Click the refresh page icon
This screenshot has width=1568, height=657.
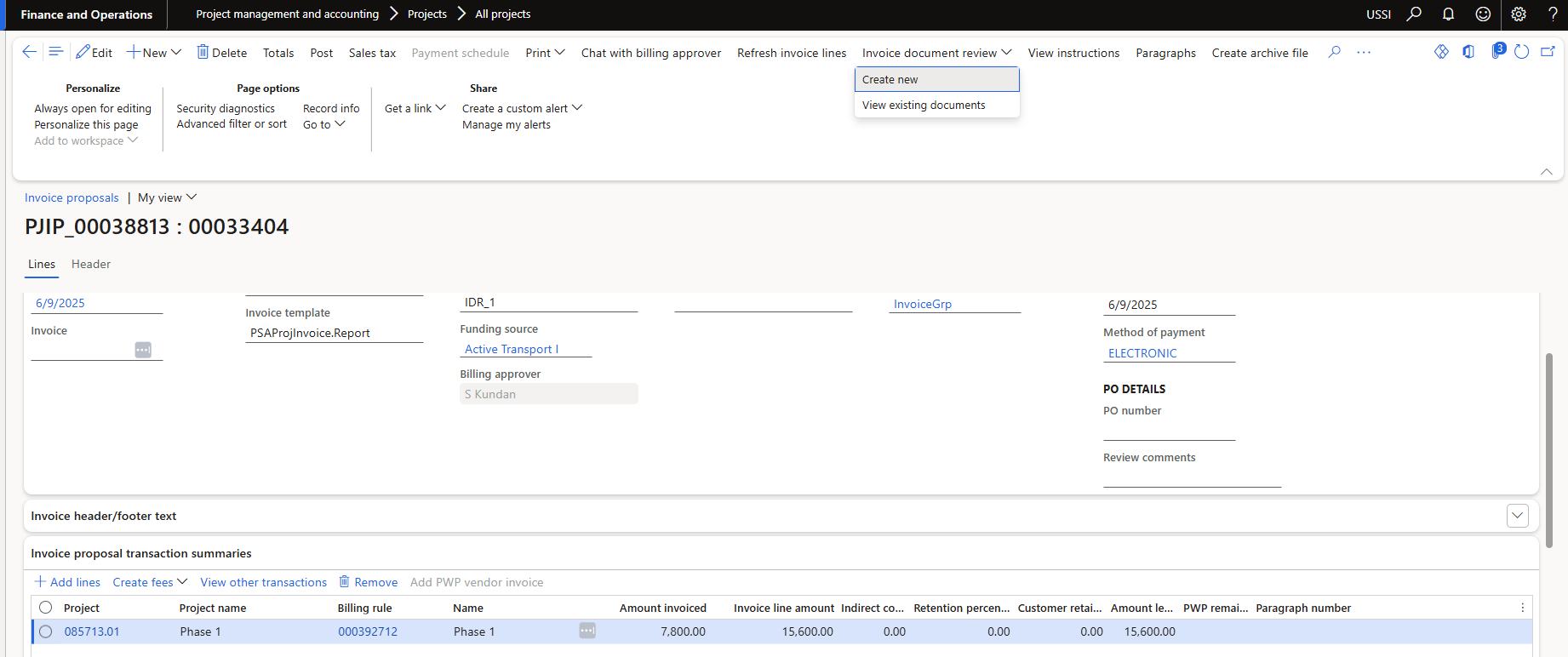[1522, 52]
